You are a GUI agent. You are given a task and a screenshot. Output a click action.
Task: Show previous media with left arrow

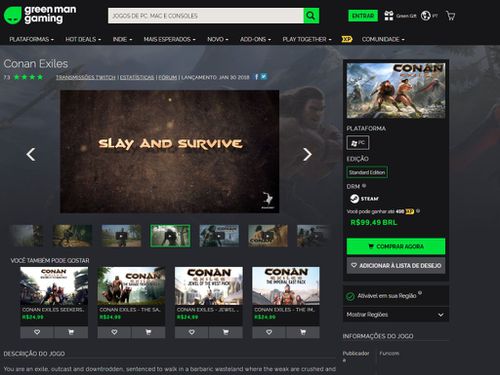click(31, 154)
